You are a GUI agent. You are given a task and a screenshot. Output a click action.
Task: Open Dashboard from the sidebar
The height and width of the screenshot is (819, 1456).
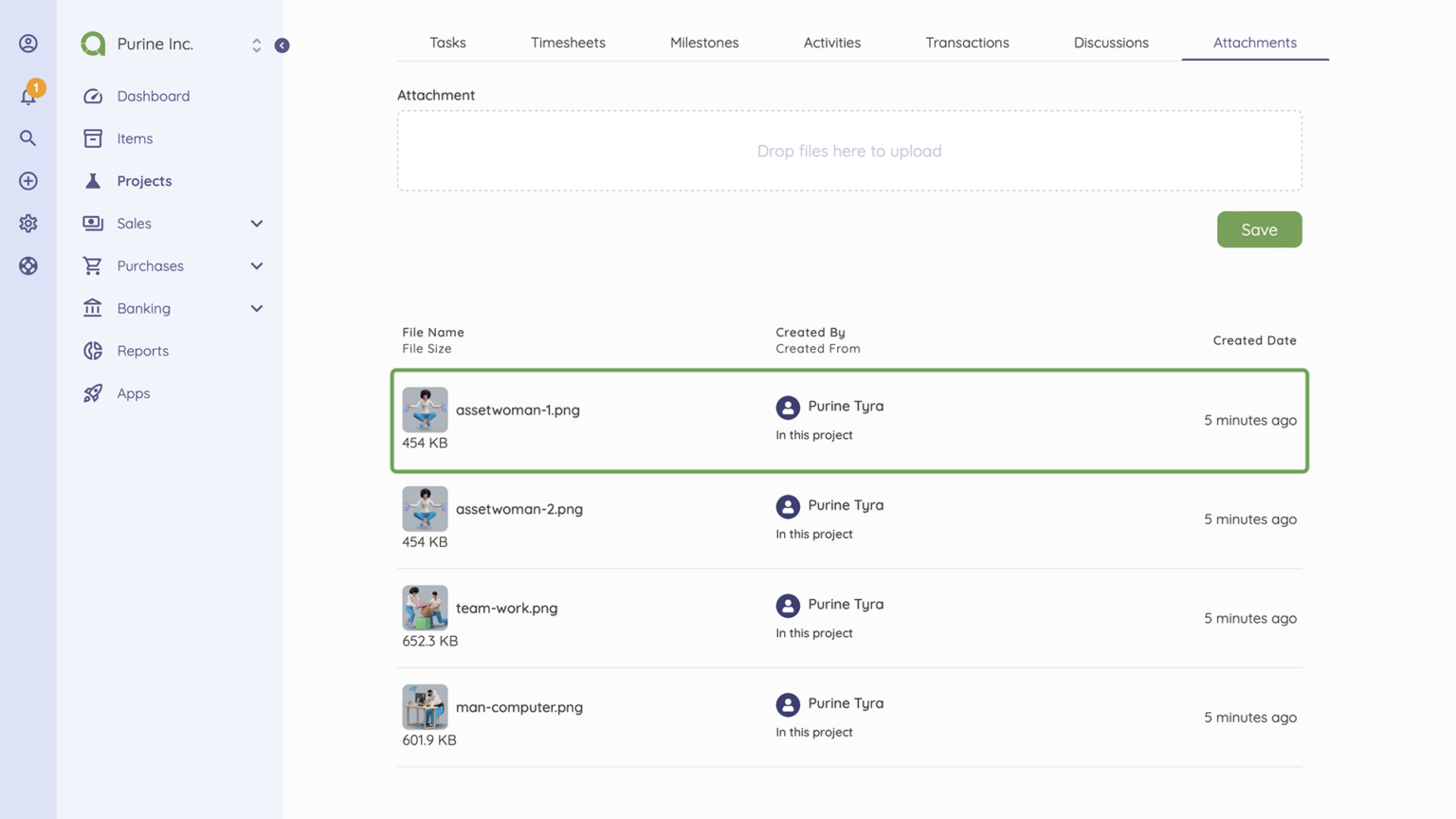pyautogui.click(x=154, y=96)
